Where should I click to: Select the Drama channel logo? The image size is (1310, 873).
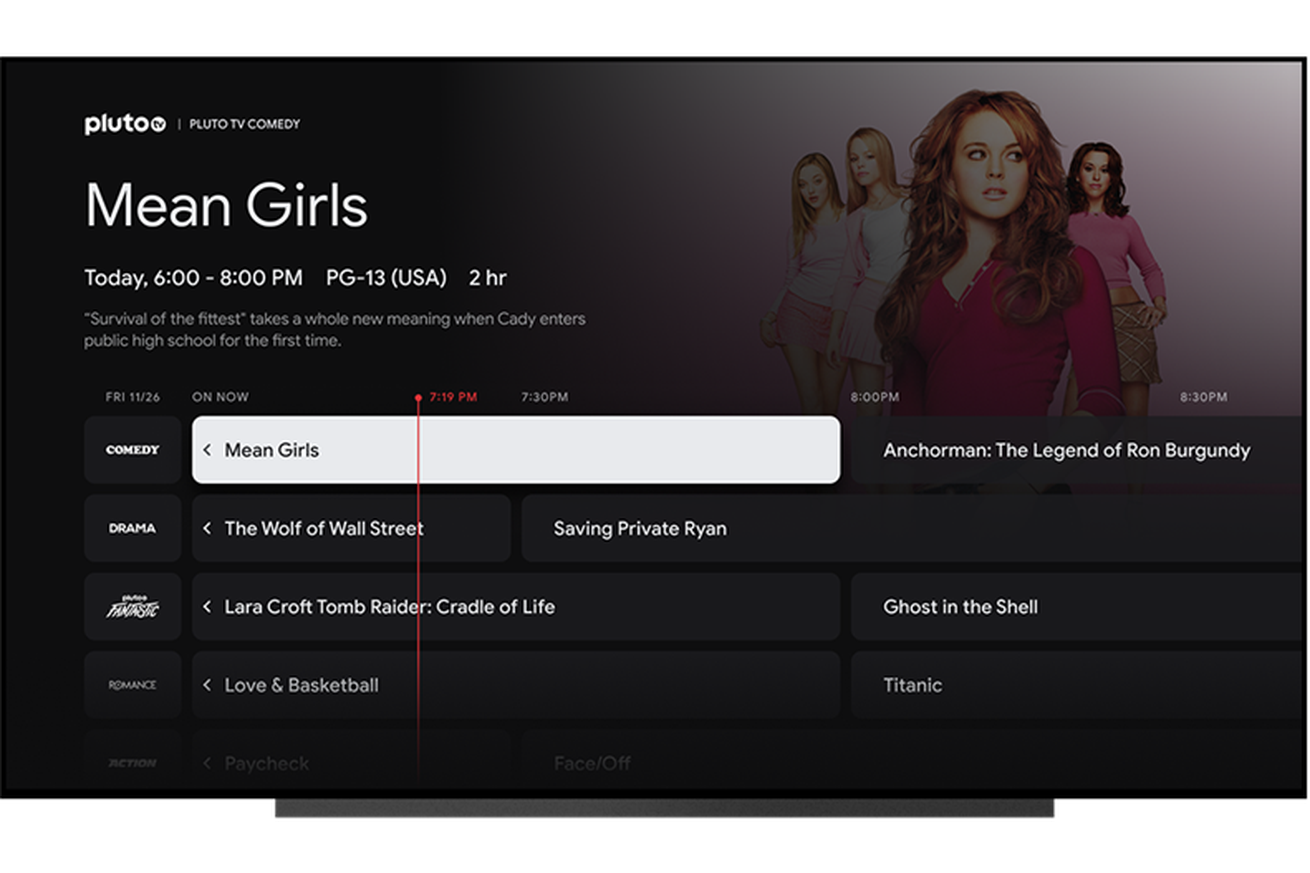[132, 528]
